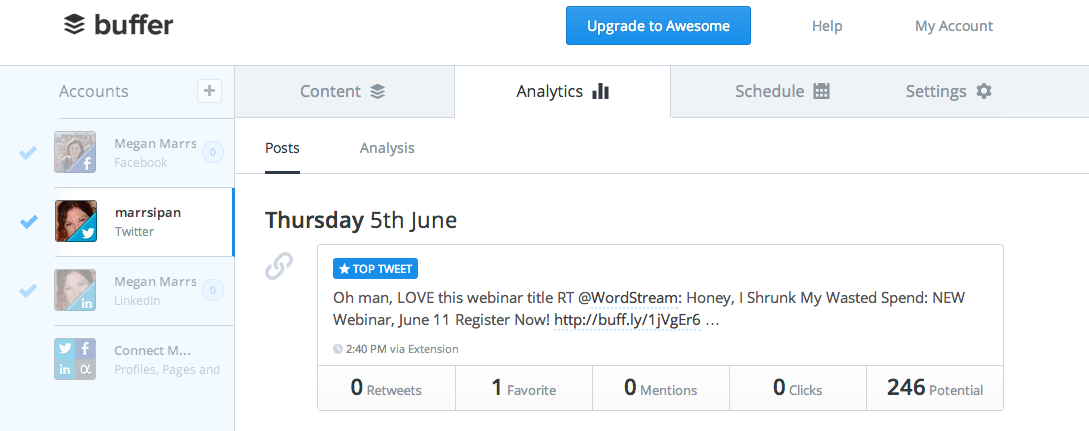Toggle checkmark for marrsipan Twitter account
Image resolution: width=1089 pixels, height=431 pixels.
[28, 221]
